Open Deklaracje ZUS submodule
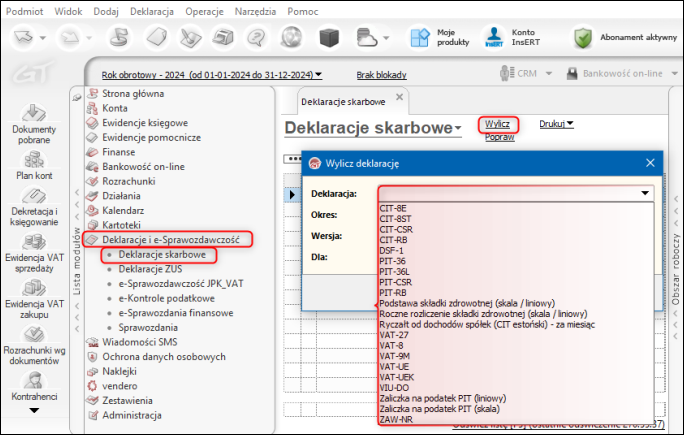 pyautogui.click(x=150, y=269)
